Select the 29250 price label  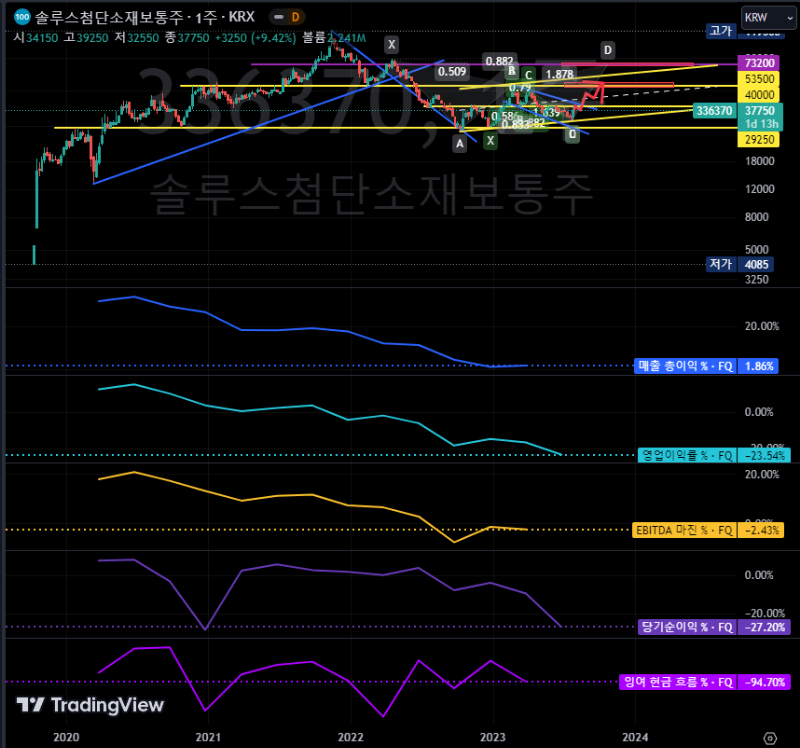(x=759, y=139)
